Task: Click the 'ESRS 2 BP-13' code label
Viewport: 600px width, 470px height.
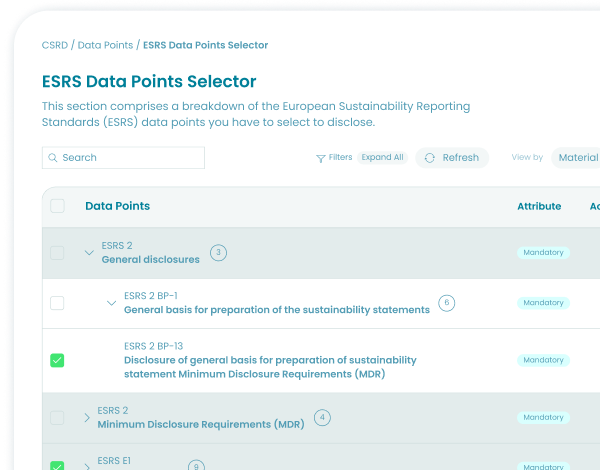Action: pyautogui.click(x=153, y=346)
